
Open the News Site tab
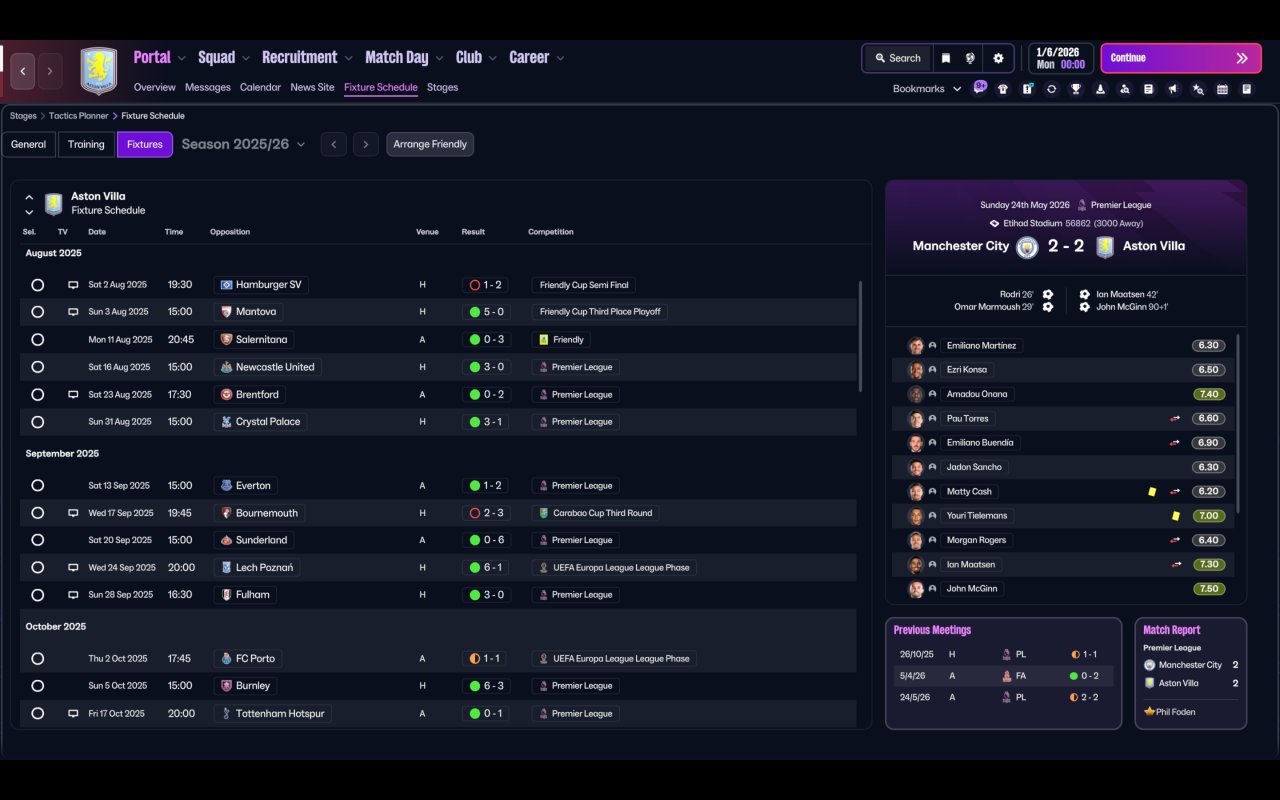[312, 87]
